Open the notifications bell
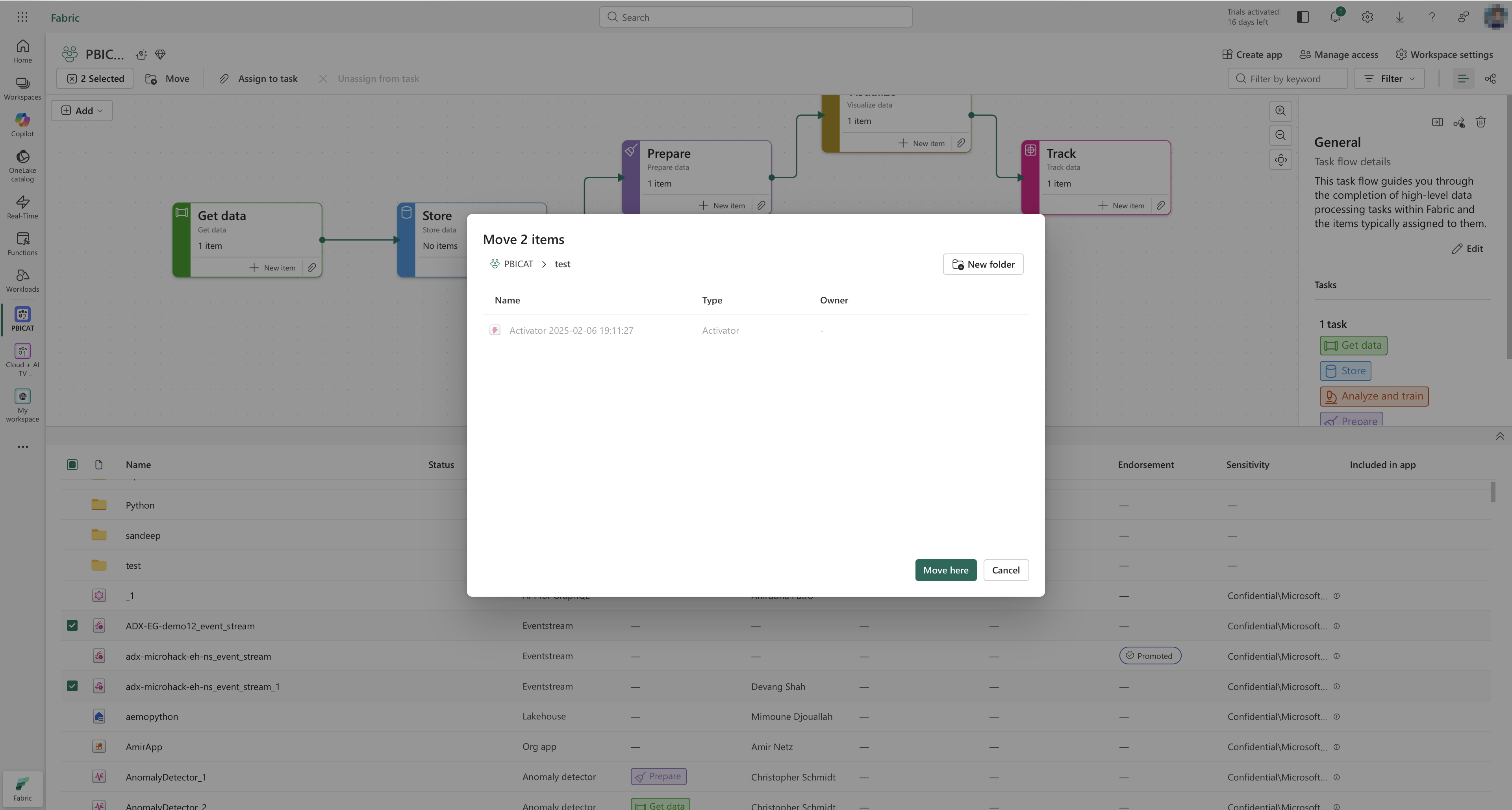 (x=1335, y=17)
